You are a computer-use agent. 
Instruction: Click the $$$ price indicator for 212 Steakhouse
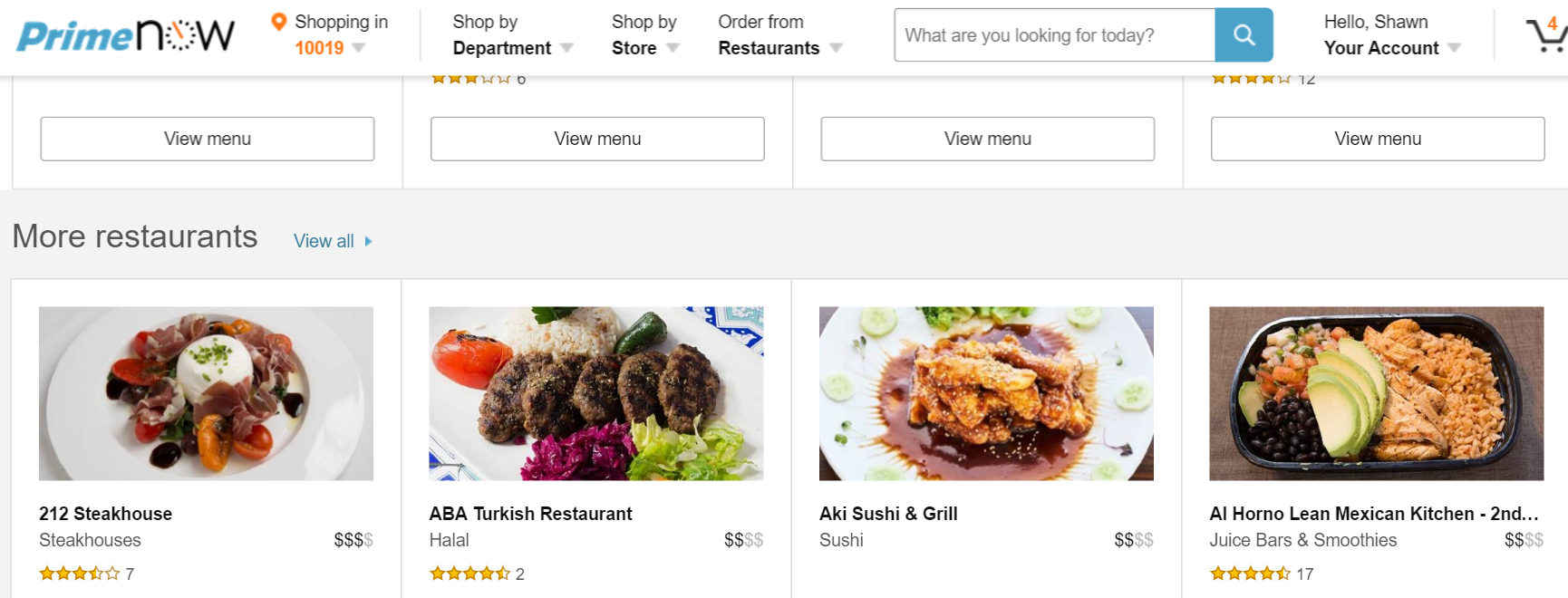pos(352,540)
